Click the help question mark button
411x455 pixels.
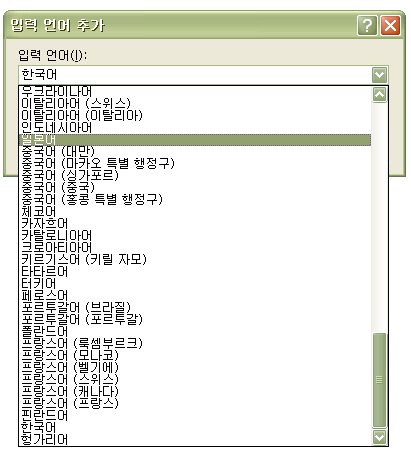click(x=367, y=25)
